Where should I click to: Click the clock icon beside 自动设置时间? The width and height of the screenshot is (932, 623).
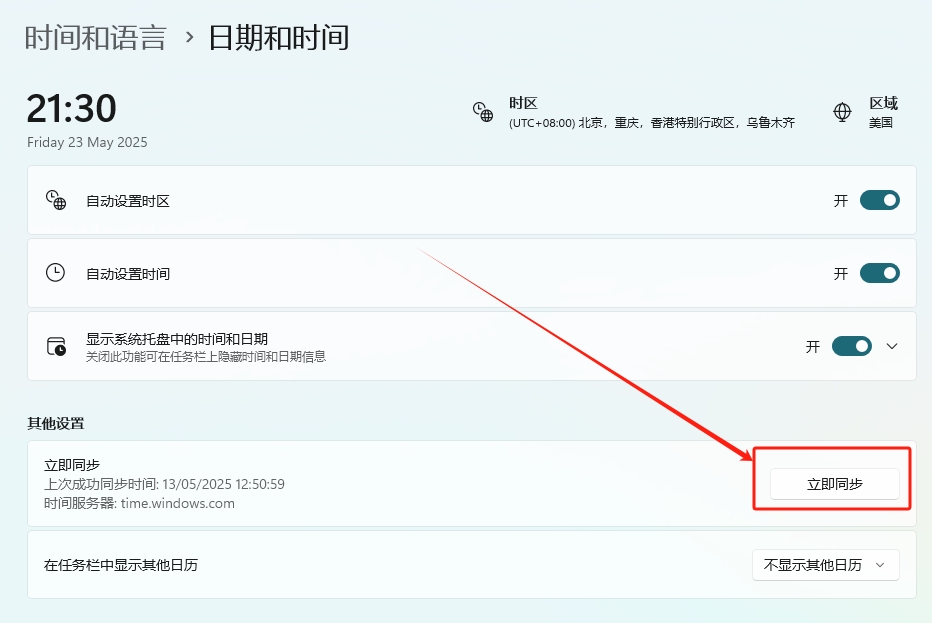coord(55,273)
